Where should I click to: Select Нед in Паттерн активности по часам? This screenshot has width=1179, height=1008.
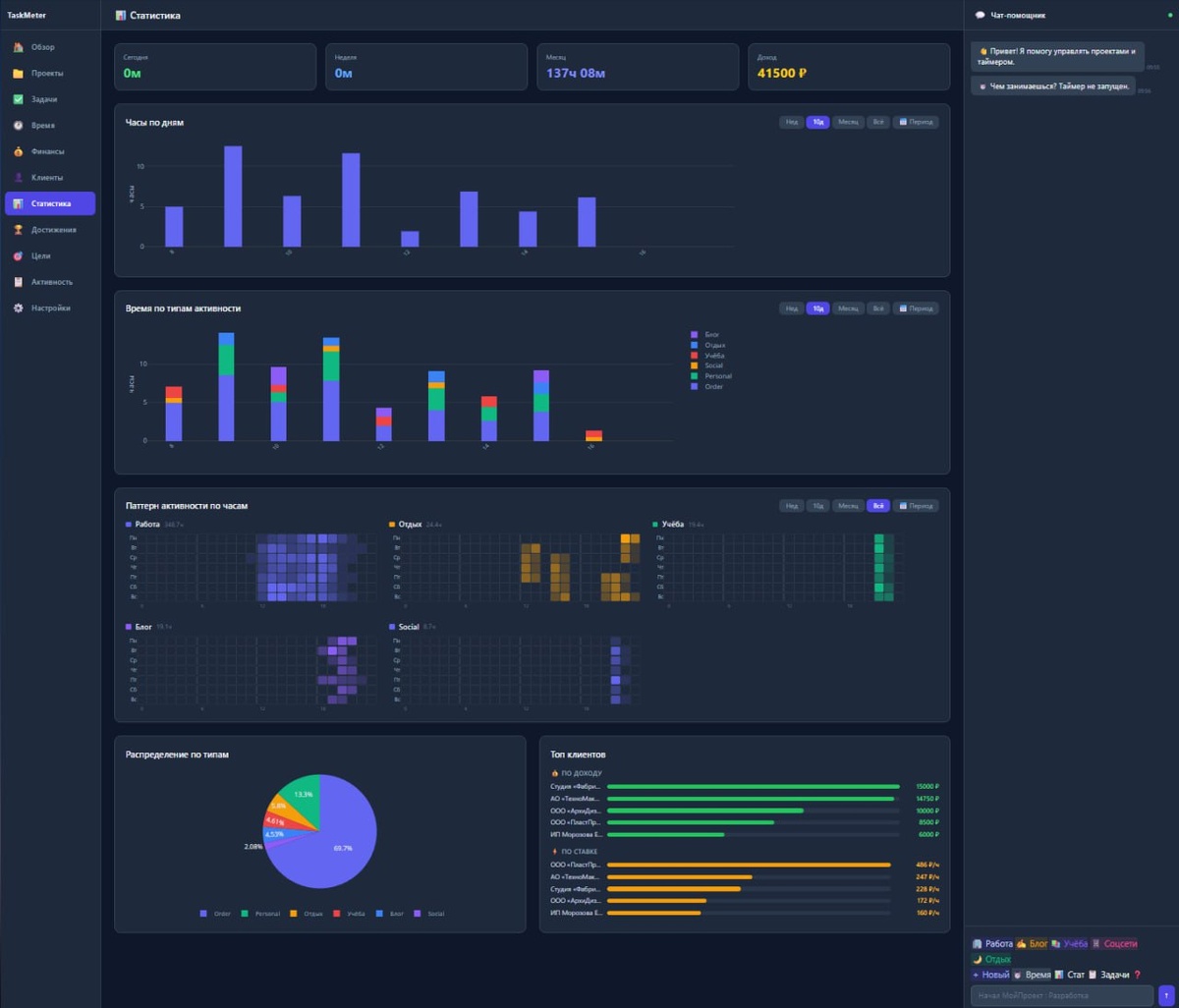pos(791,506)
